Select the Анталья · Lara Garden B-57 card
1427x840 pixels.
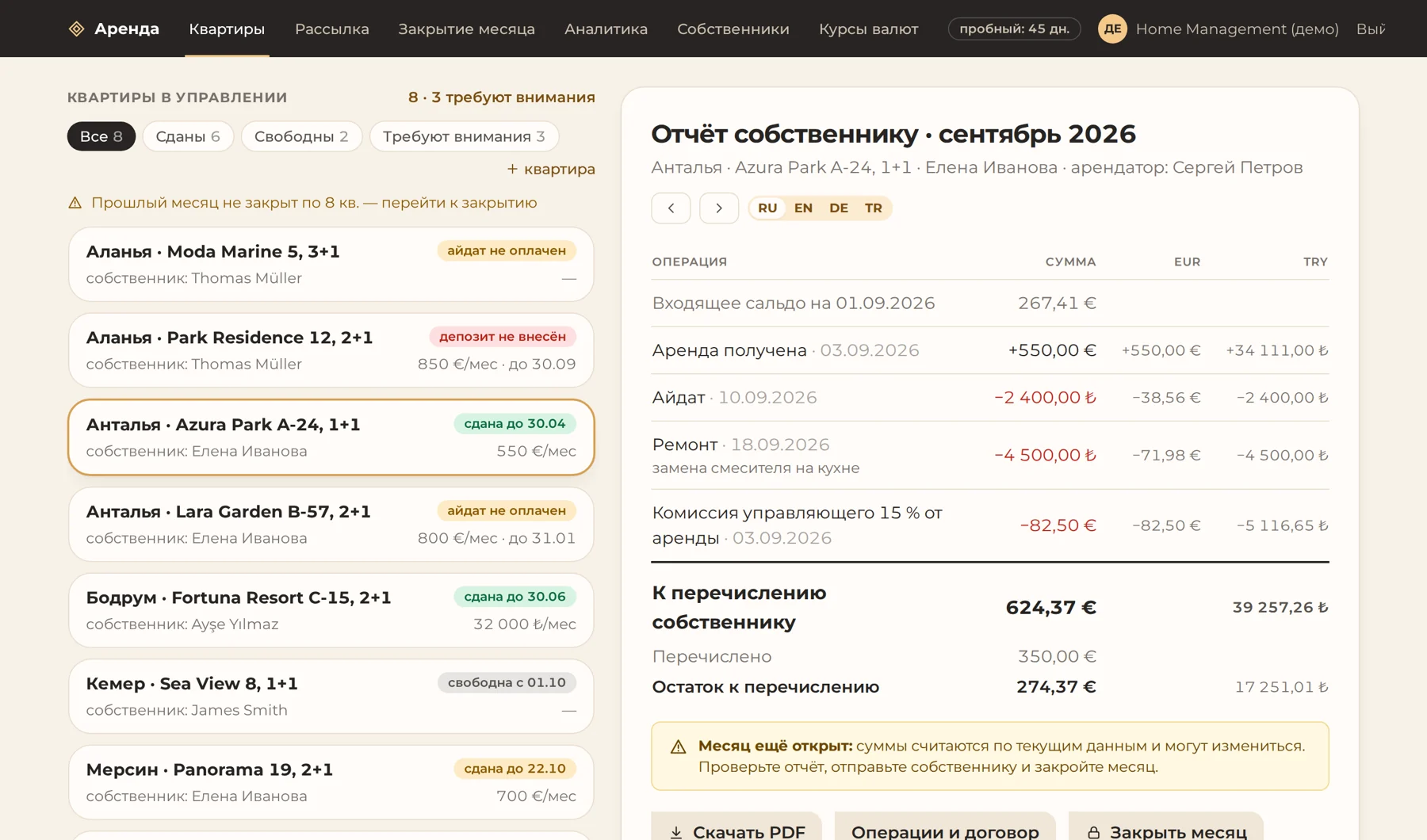point(331,524)
